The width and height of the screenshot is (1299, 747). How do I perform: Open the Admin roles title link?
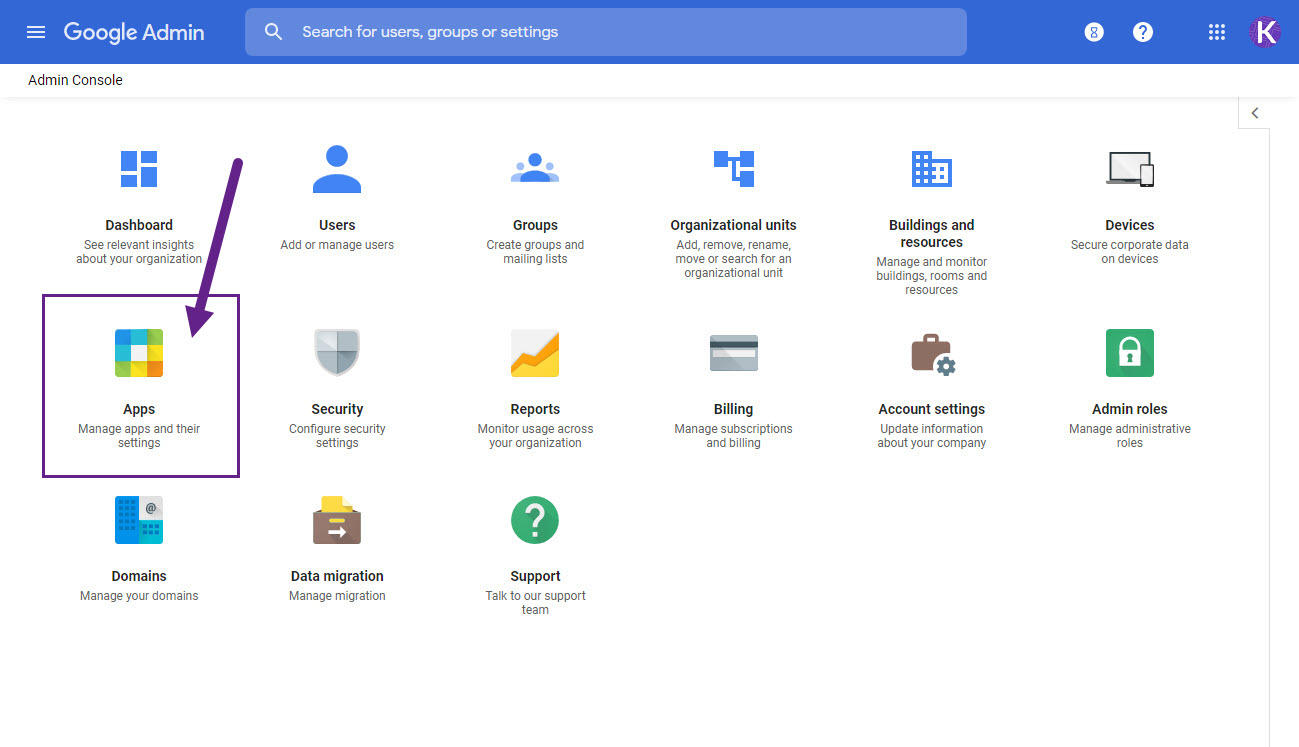(x=1130, y=409)
